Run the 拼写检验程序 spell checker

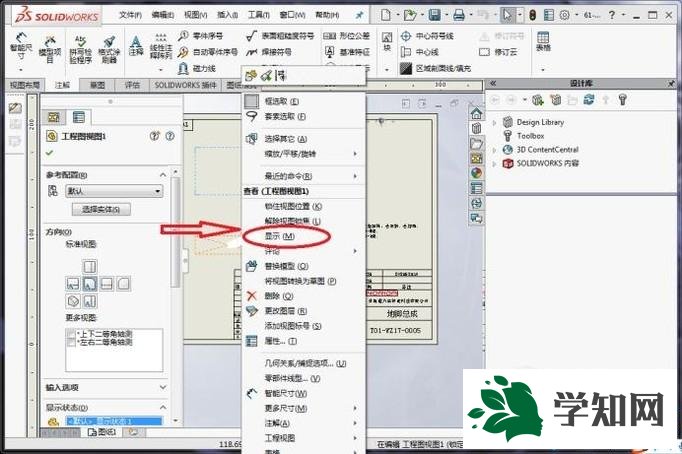click(80, 49)
